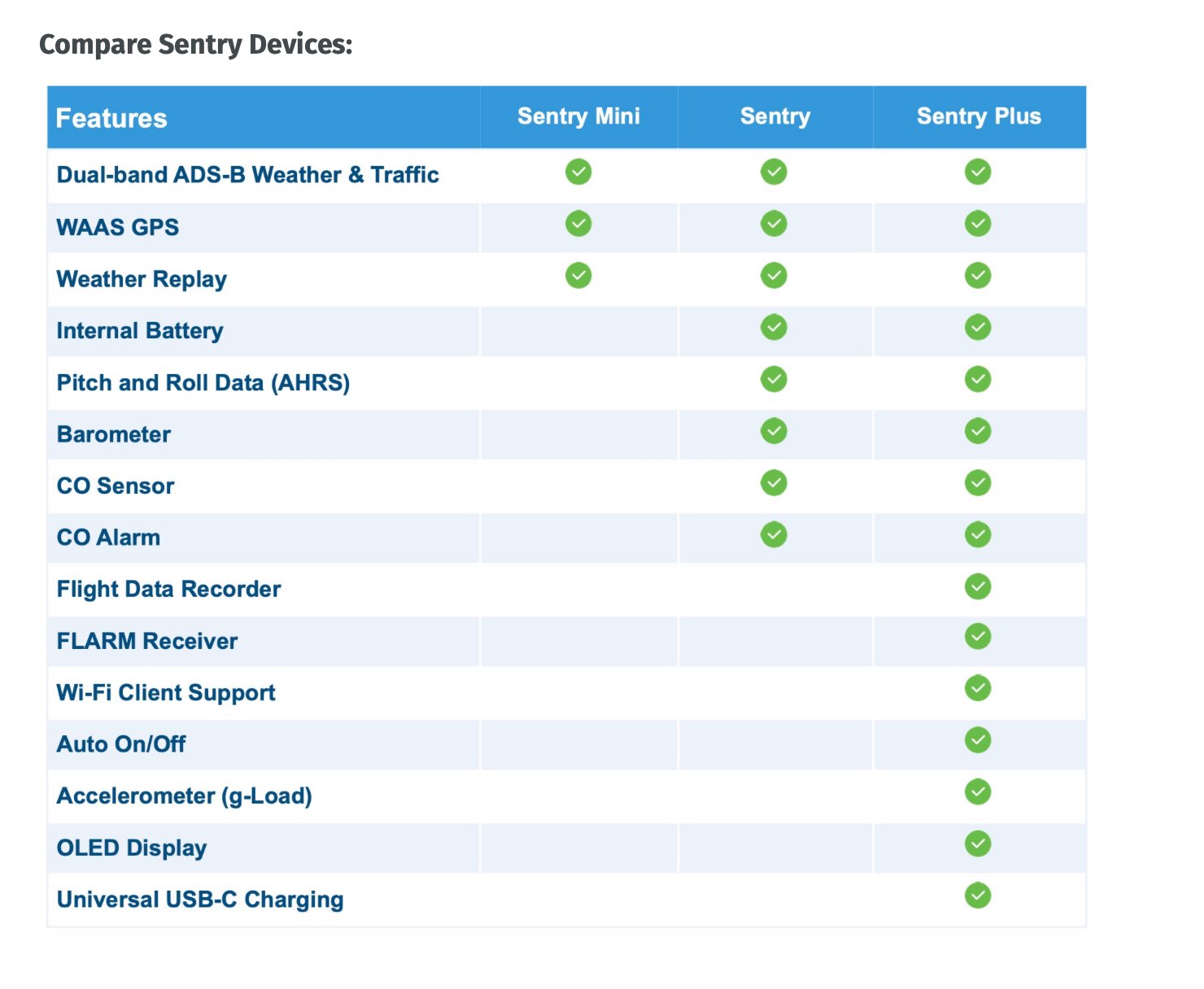Click Sentry Plus Flight Data Recorder checkmark

point(978,586)
